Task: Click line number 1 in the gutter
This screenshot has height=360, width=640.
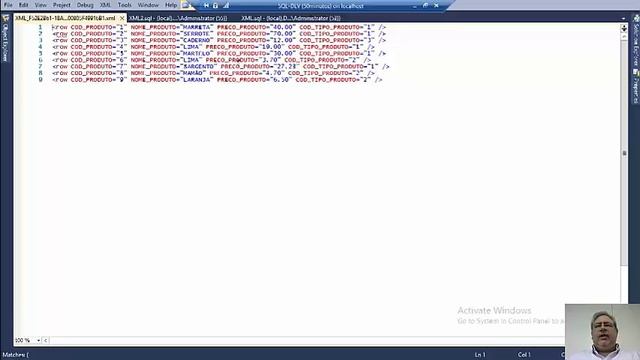Action: pos(40,27)
